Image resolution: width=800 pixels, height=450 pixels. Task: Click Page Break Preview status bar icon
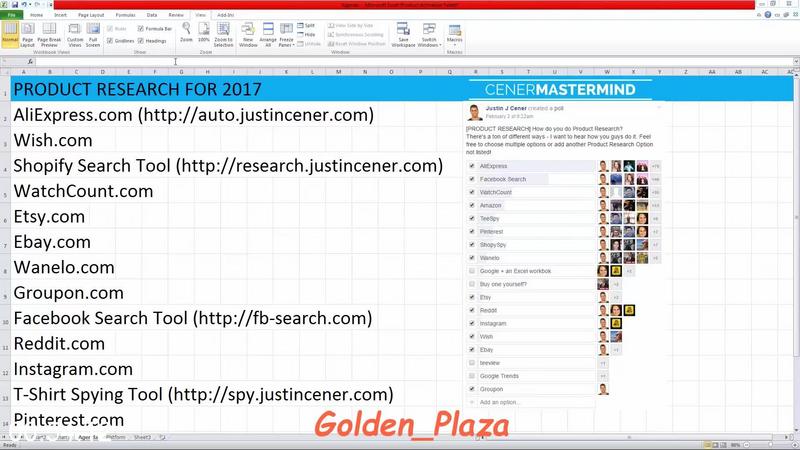click(x=723, y=445)
